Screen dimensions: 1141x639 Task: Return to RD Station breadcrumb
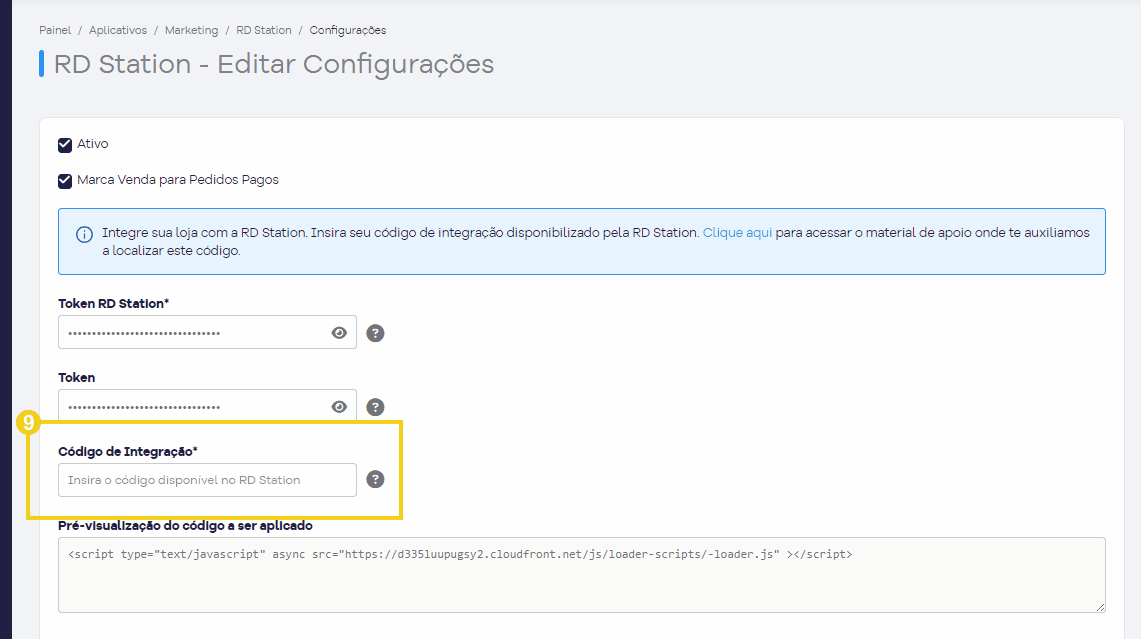263,30
